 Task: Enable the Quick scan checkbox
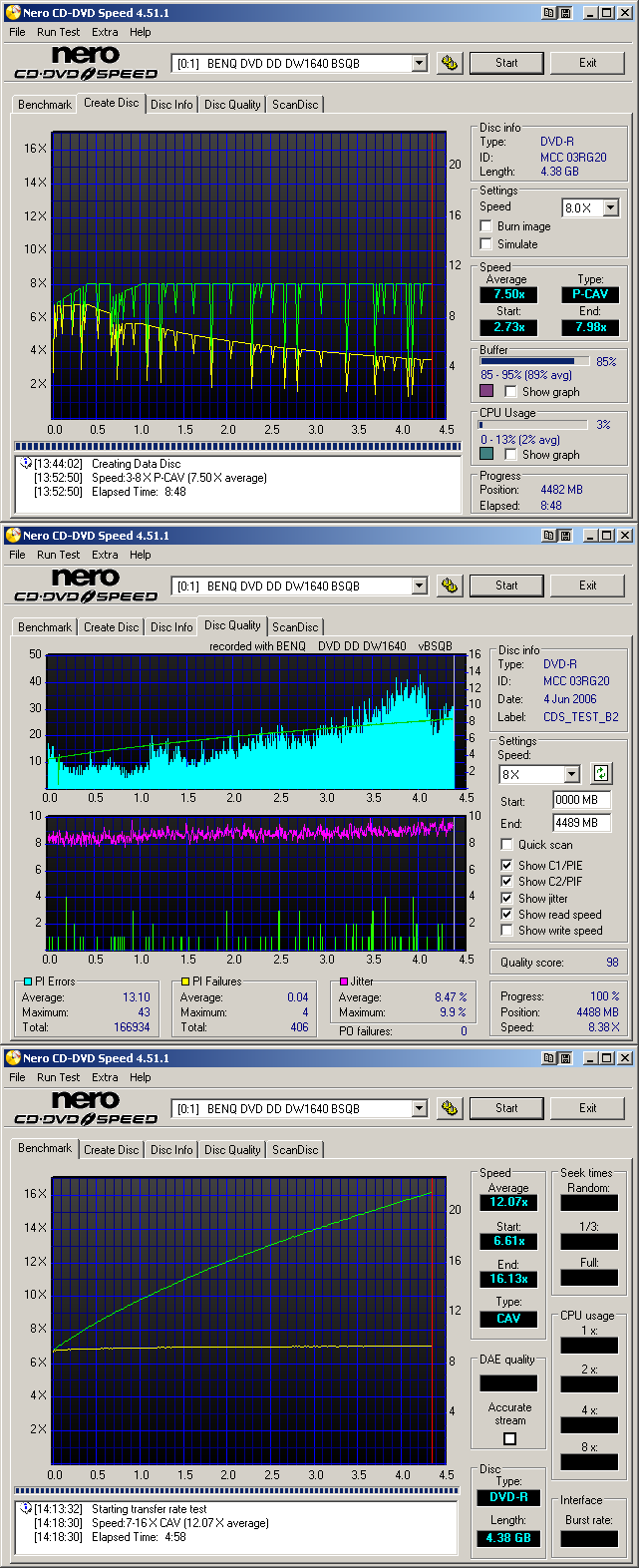(506, 845)
